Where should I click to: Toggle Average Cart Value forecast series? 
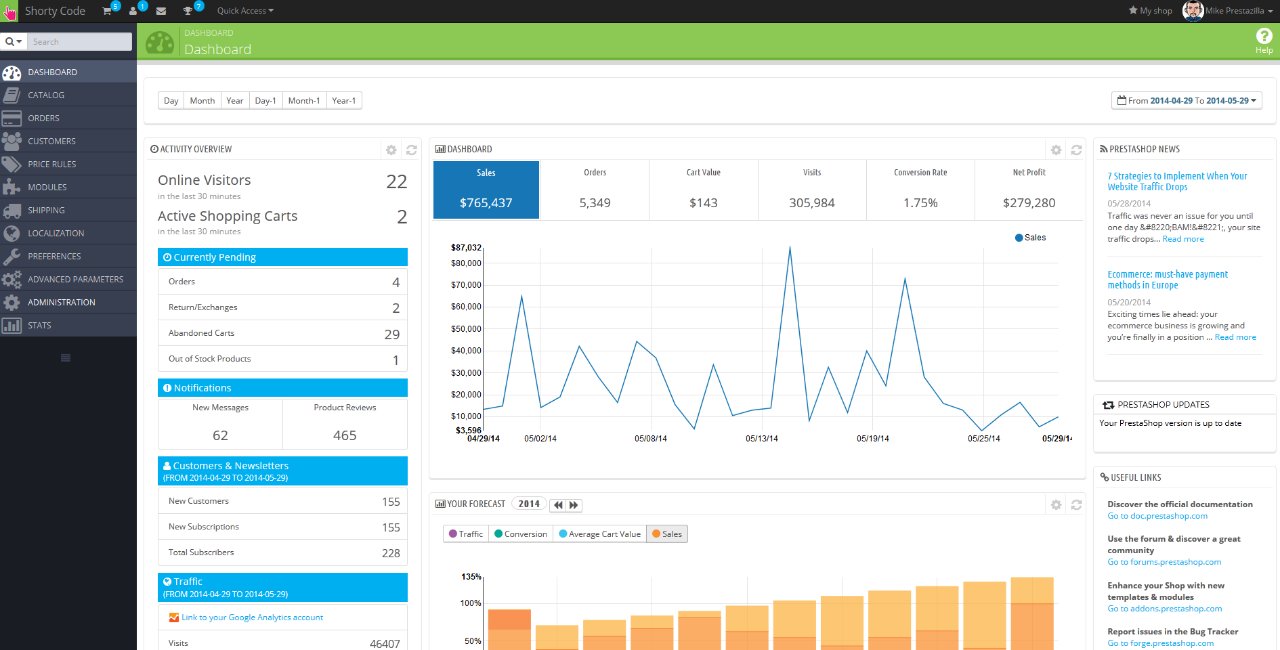600,534
